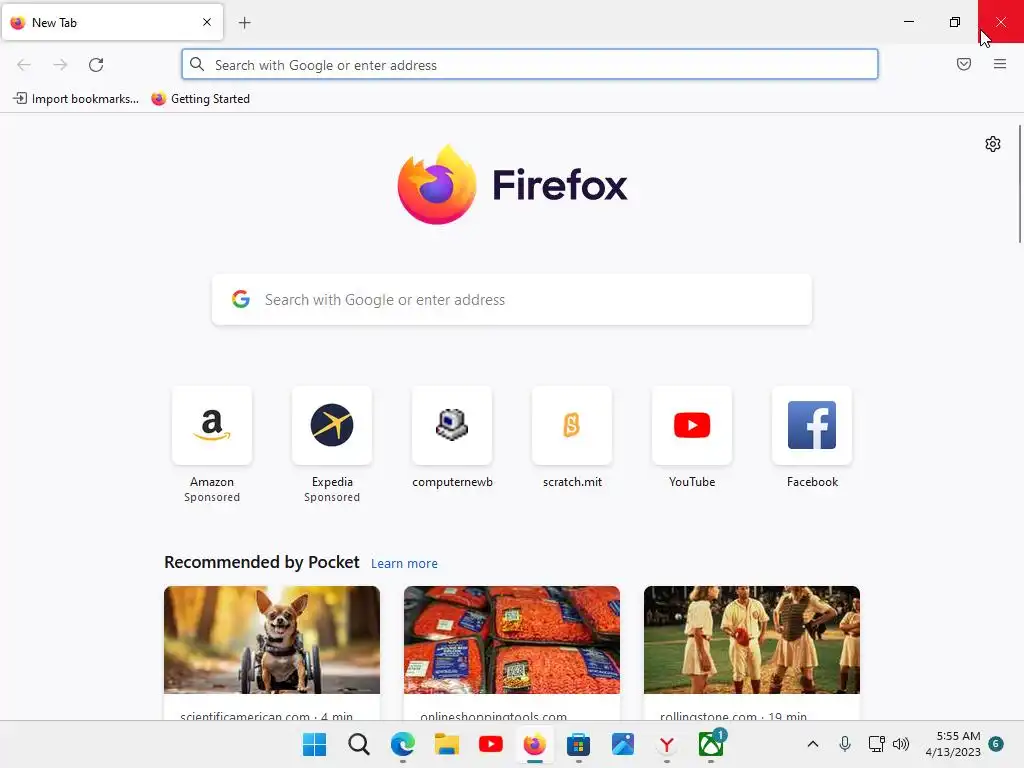Open notification center badge showing 6
Screen dimensions: 1024x768
996,744
